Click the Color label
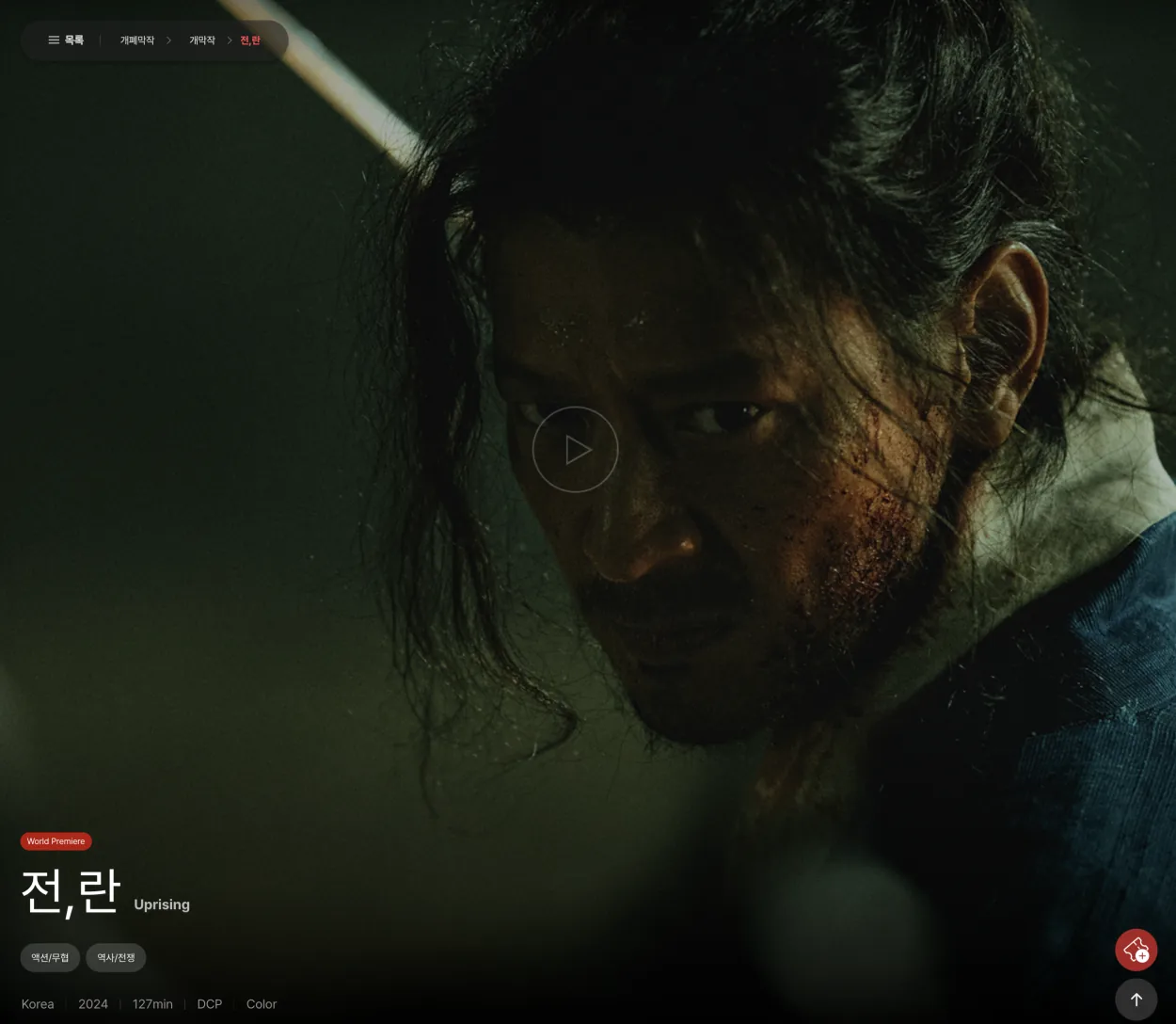This screenshot has width=1176, height=1024. (x=262, y=1004)
